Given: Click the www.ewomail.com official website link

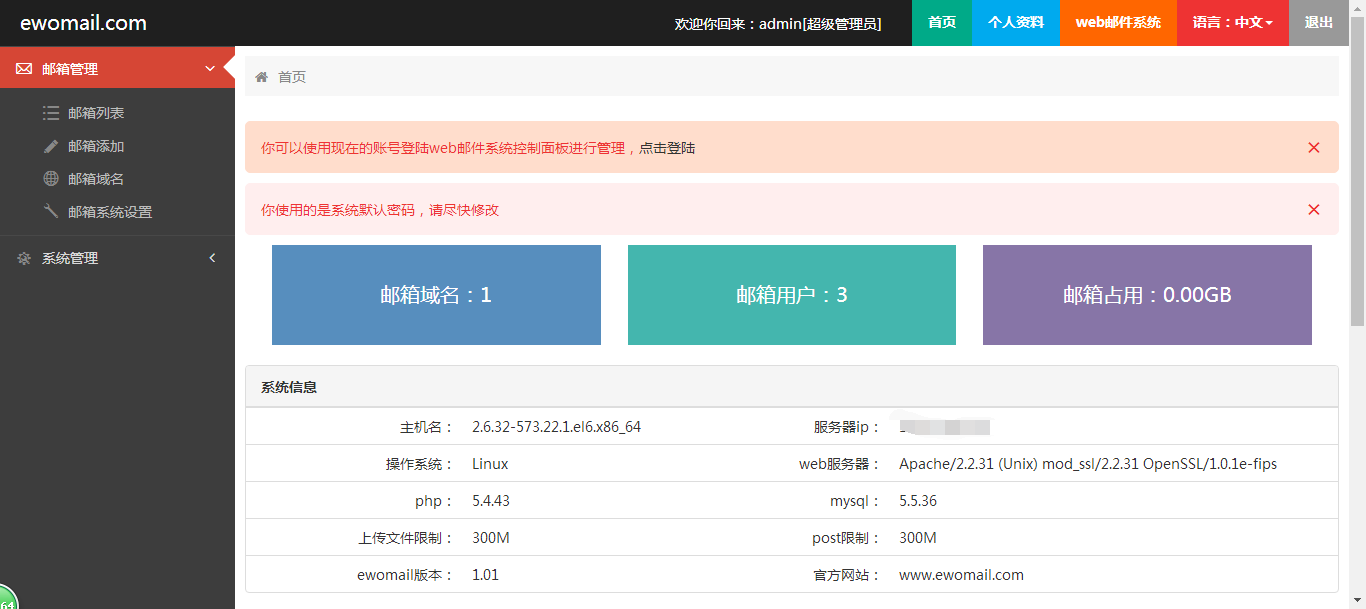Looking at the screenshot, I should [x=960, y=575].
